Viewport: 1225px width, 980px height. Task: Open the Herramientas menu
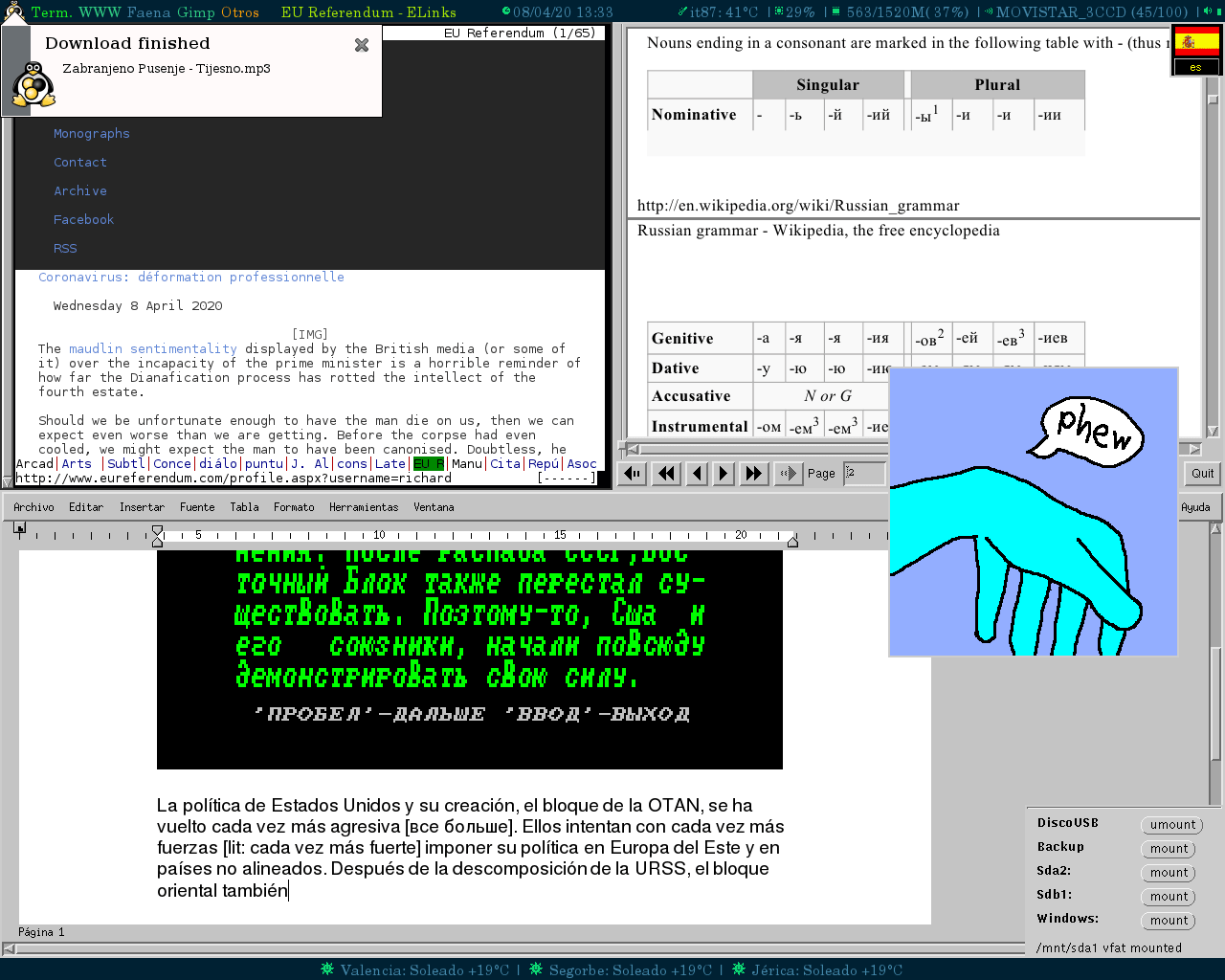point(363,507)
